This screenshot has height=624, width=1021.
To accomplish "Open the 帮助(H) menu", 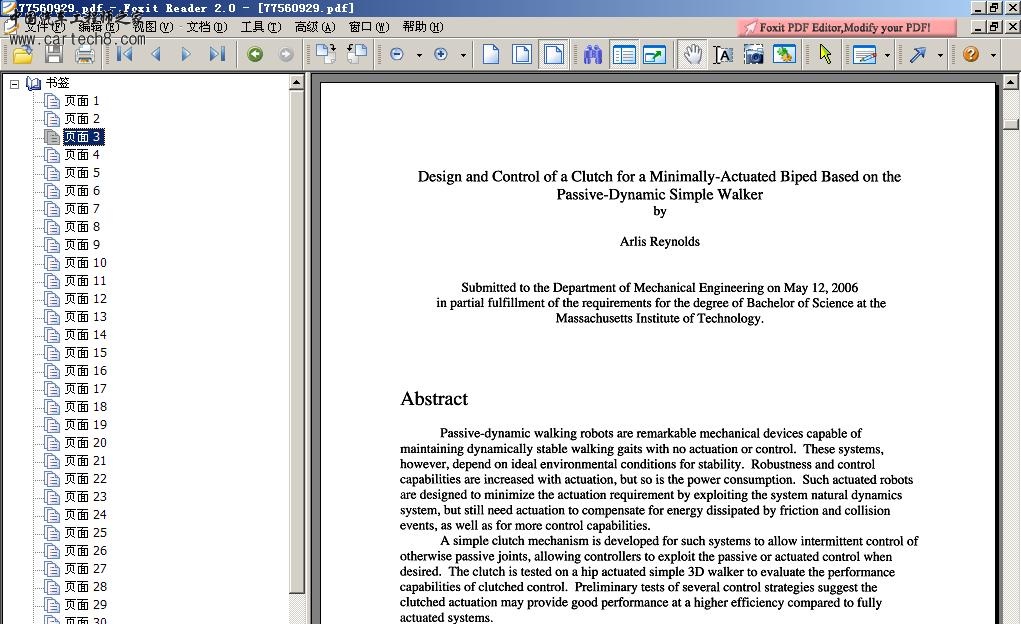I will pyautogui.click(x=422, y=27).
